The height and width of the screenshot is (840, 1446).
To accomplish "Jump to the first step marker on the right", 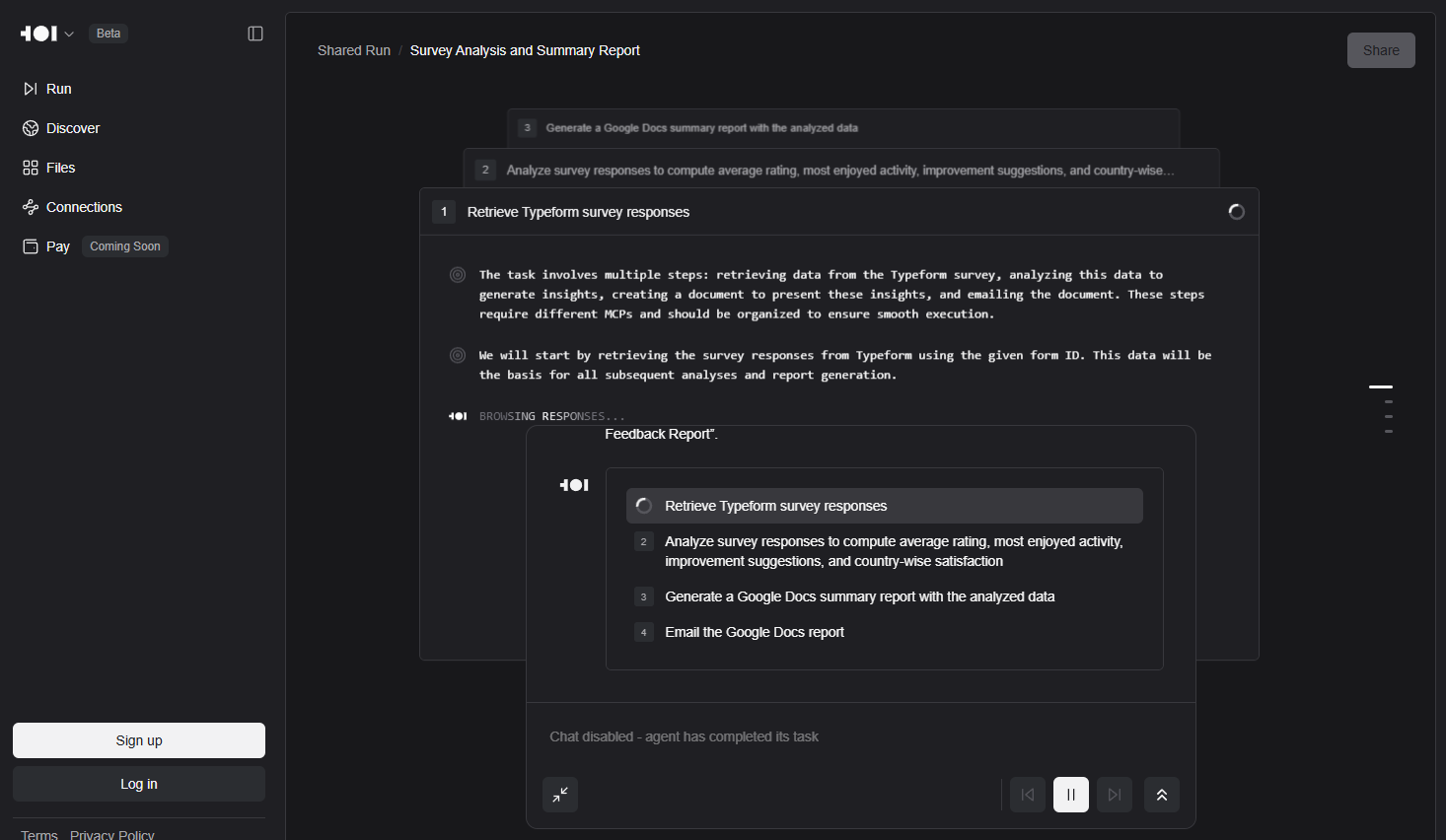I will [x=1381, y=386].
